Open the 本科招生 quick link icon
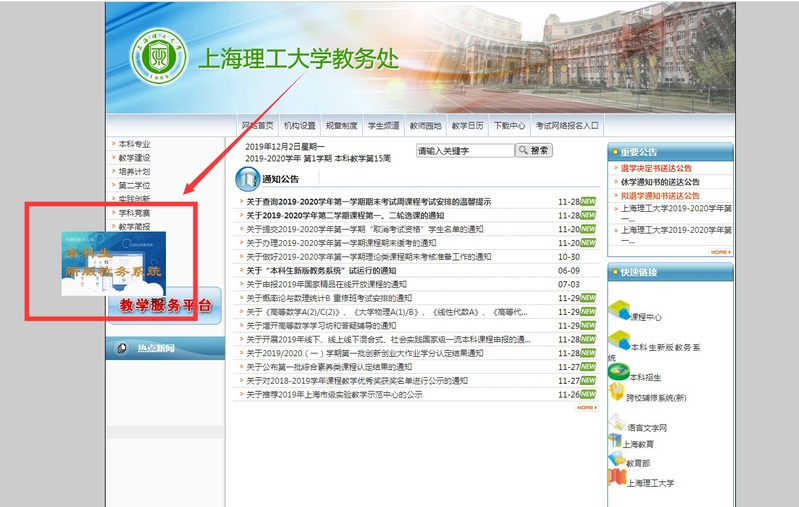 (618, 372)
